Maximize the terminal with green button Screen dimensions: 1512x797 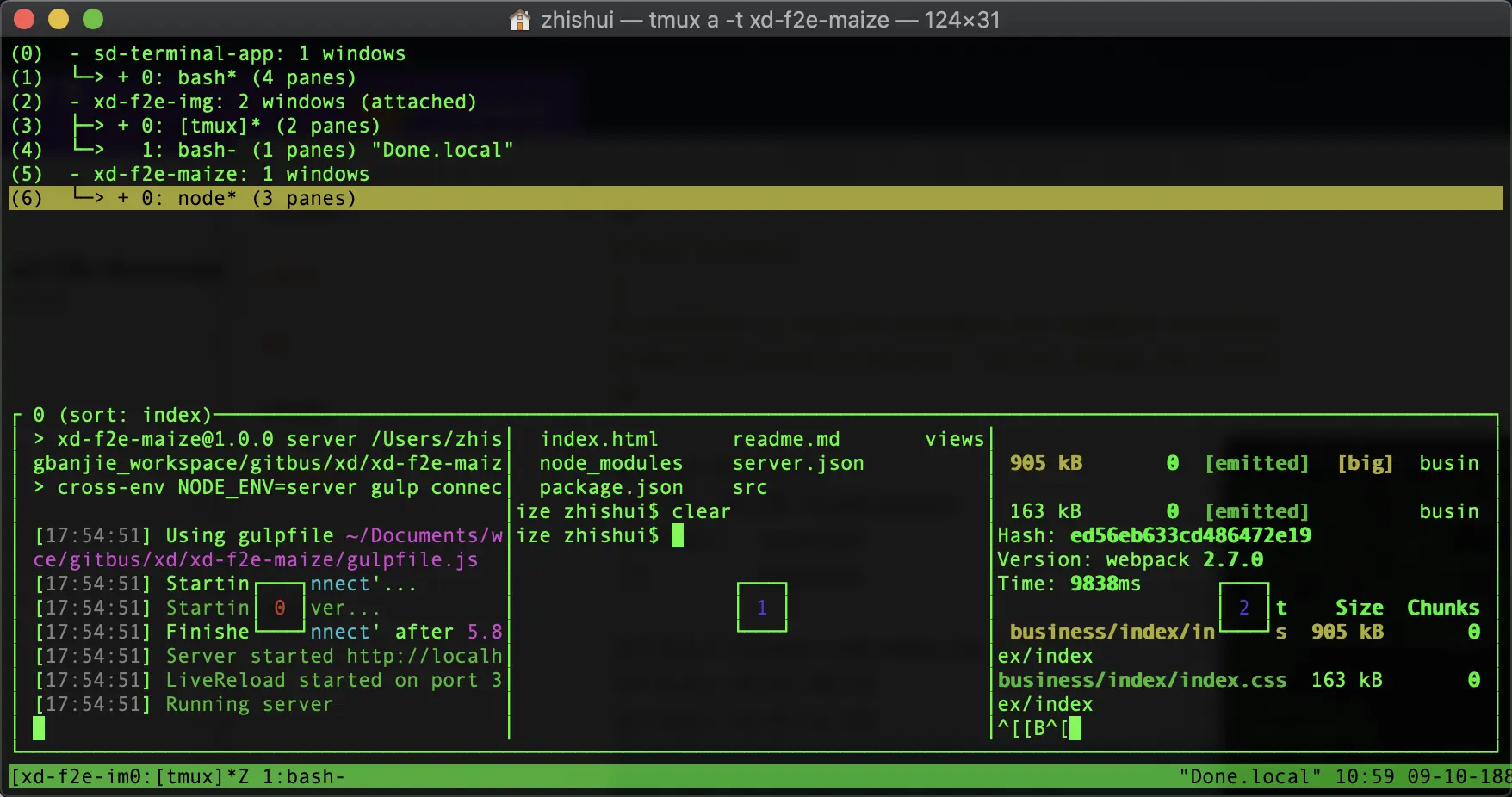point(93,19)
